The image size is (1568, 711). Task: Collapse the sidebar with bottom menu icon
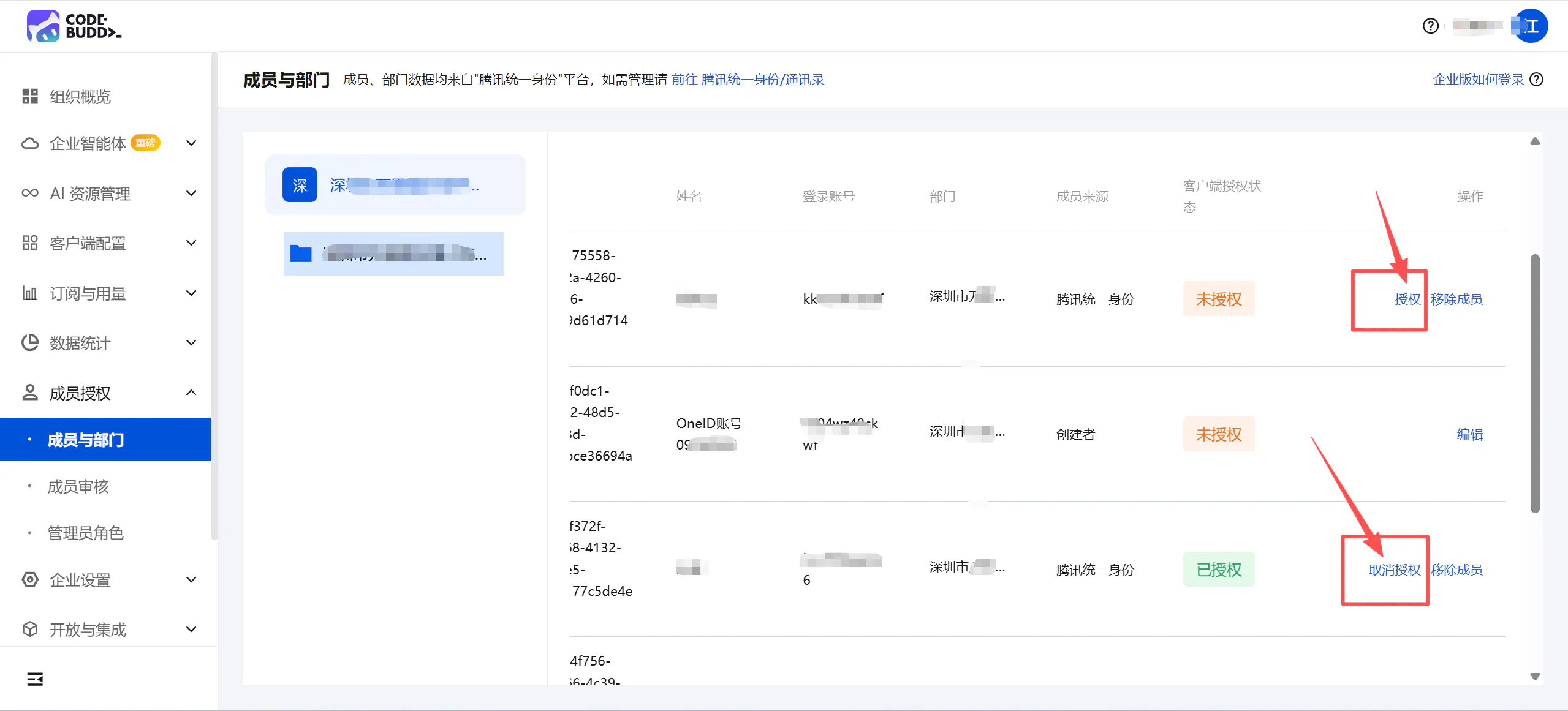pyautogui.click(x=35, y=679)
